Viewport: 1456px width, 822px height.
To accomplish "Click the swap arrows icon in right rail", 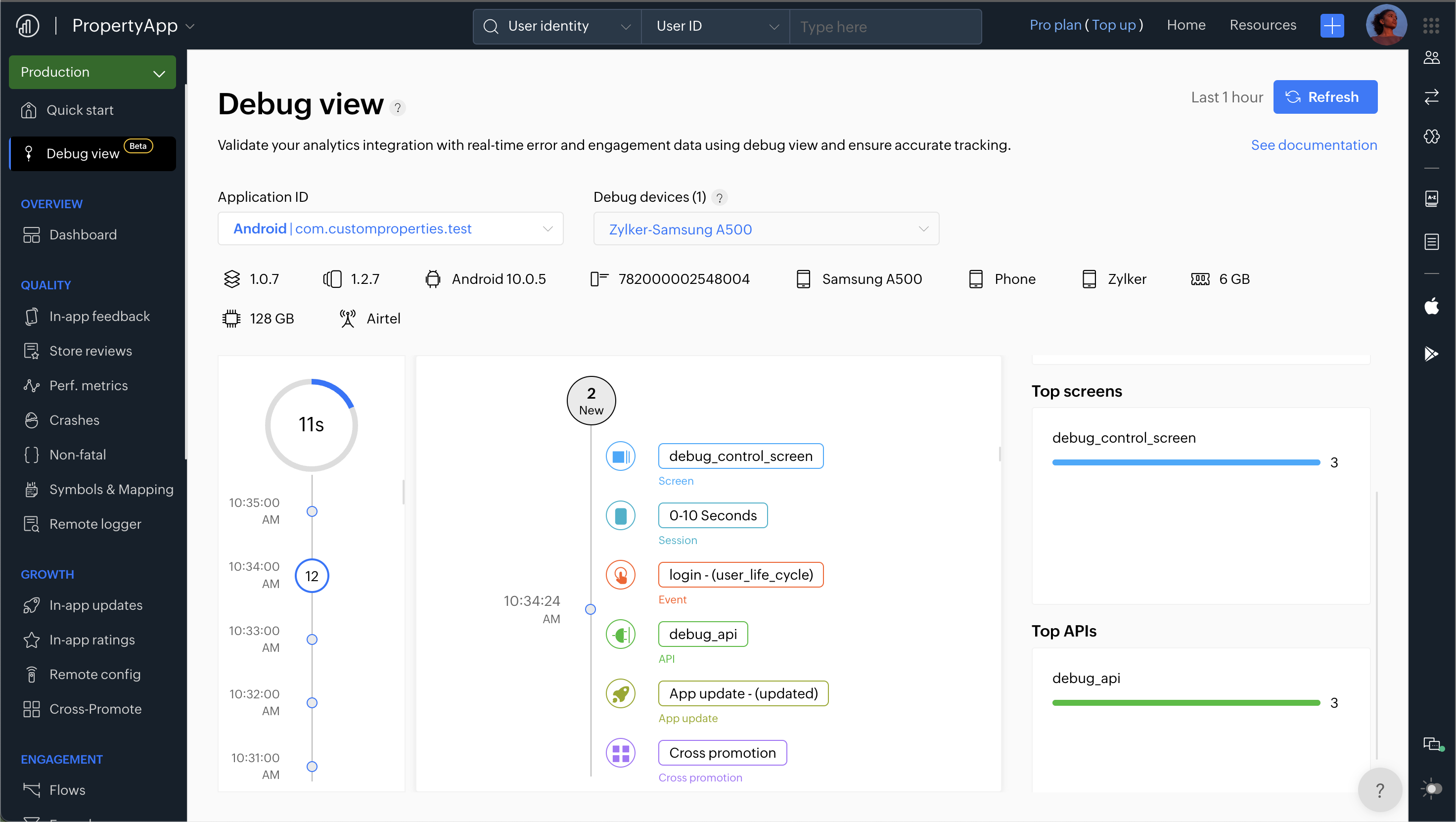I will tap(1431, 97).
